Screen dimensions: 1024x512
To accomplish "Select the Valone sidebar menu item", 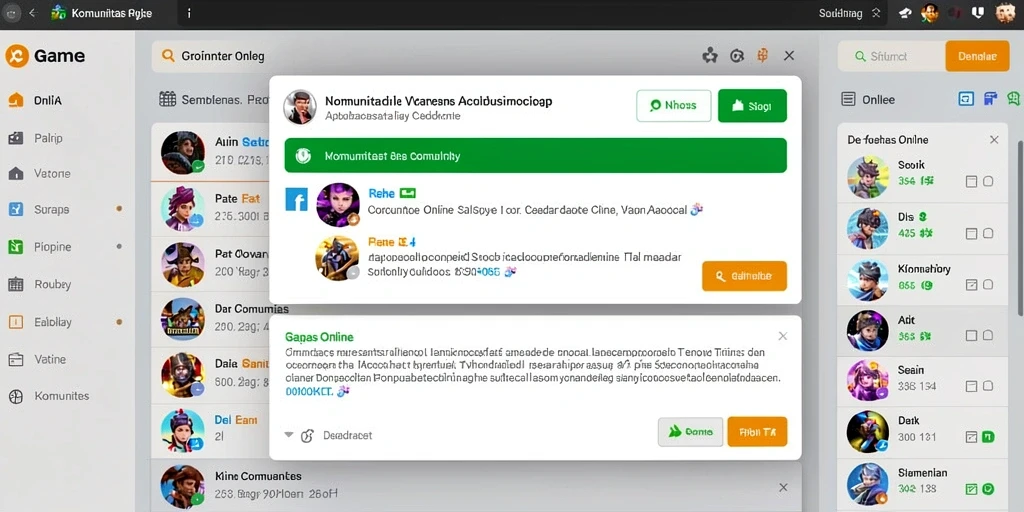I will click(x=39, y=174).
